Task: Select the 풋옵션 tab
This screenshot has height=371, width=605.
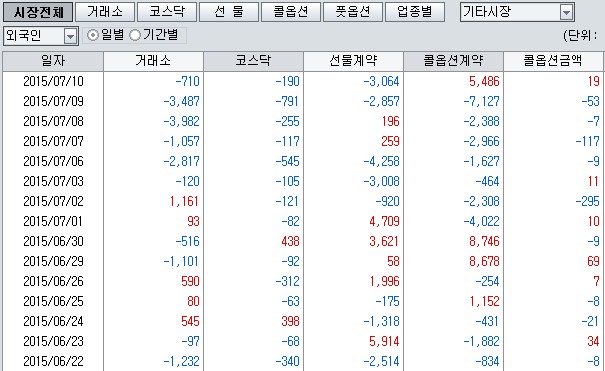Action: pyautogui.click(x=353, y=12)
